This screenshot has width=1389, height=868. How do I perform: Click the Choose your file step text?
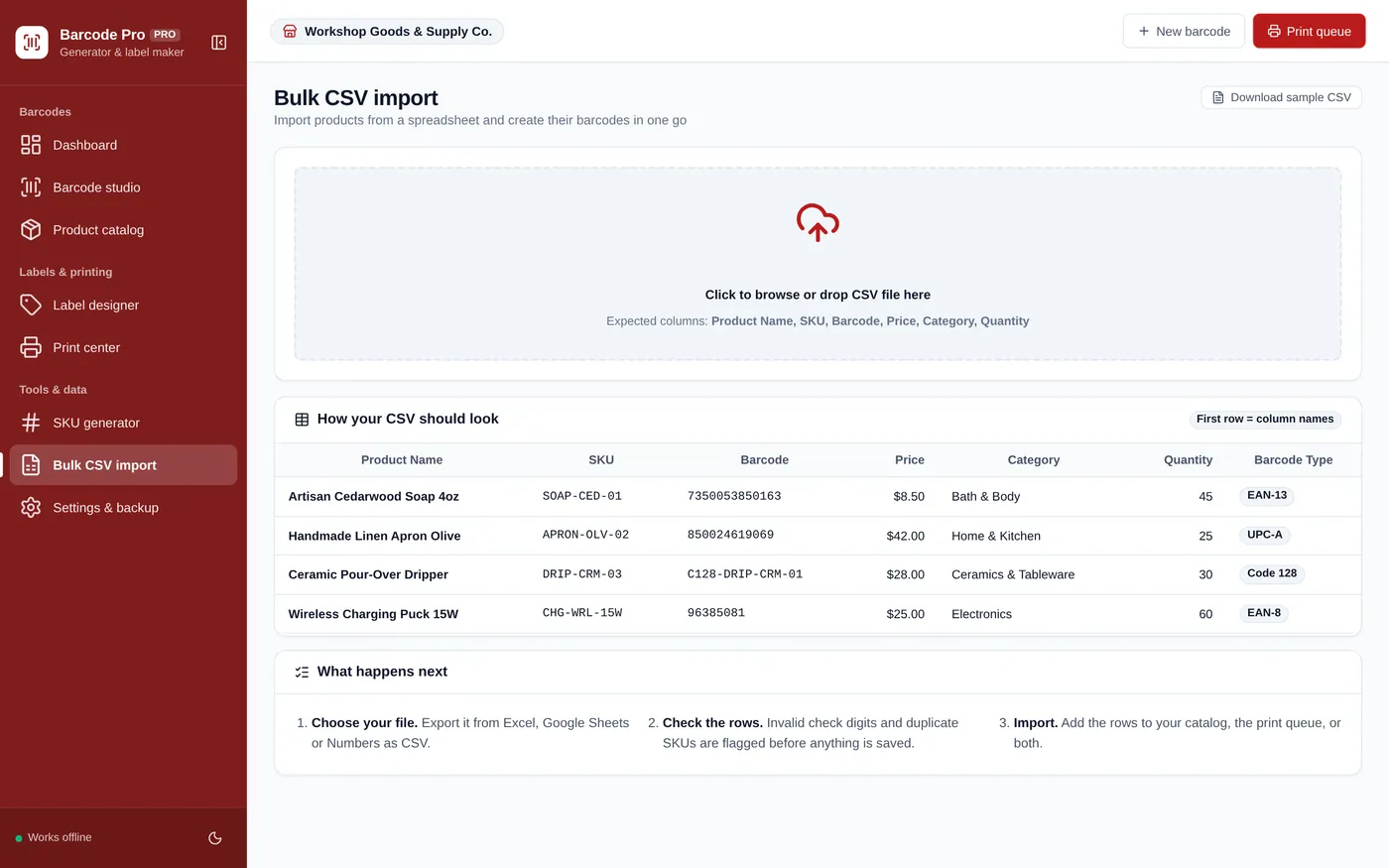(x=470, y=733)
